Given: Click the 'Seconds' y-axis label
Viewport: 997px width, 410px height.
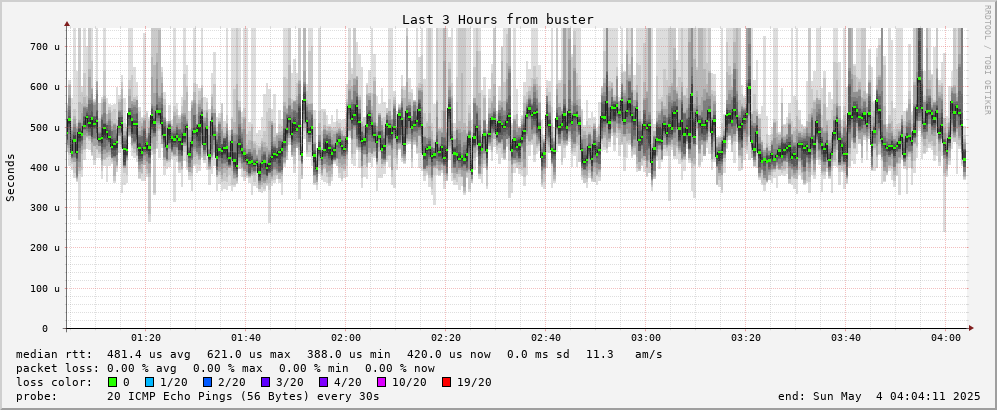Looking at the screenshot, I should click(11, 177).
